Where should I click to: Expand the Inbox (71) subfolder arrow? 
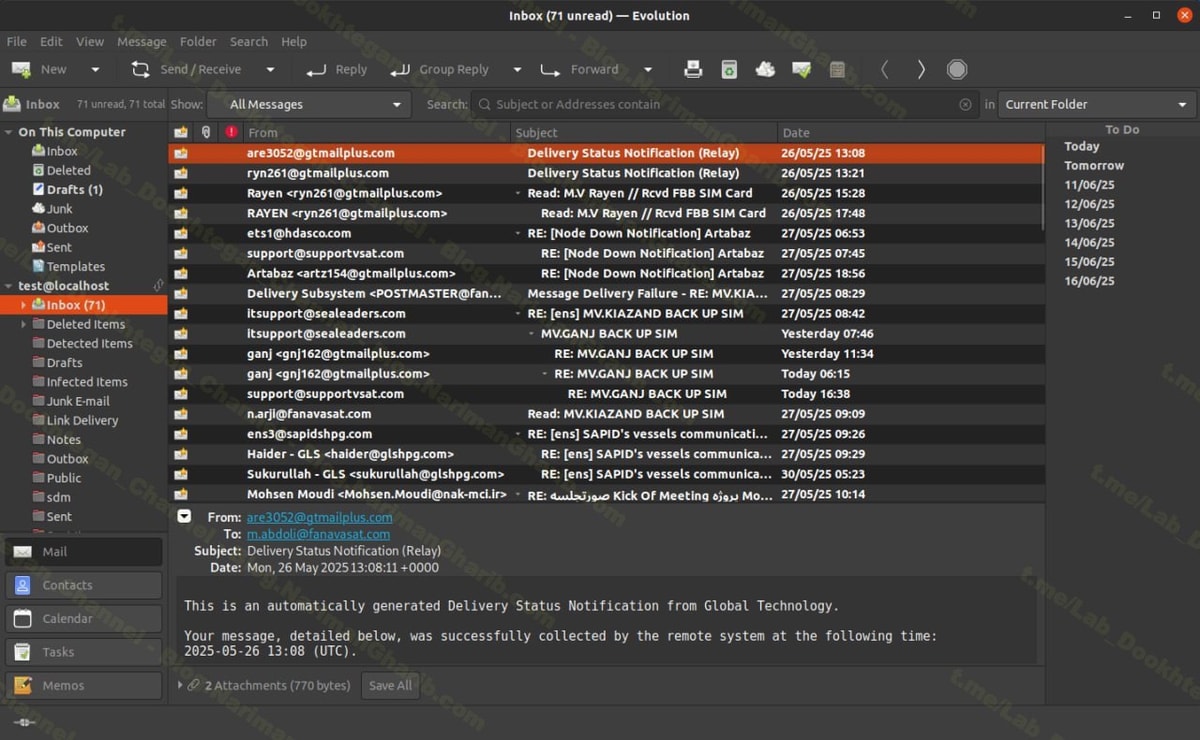pyautogui.click(x=24, y=305)
